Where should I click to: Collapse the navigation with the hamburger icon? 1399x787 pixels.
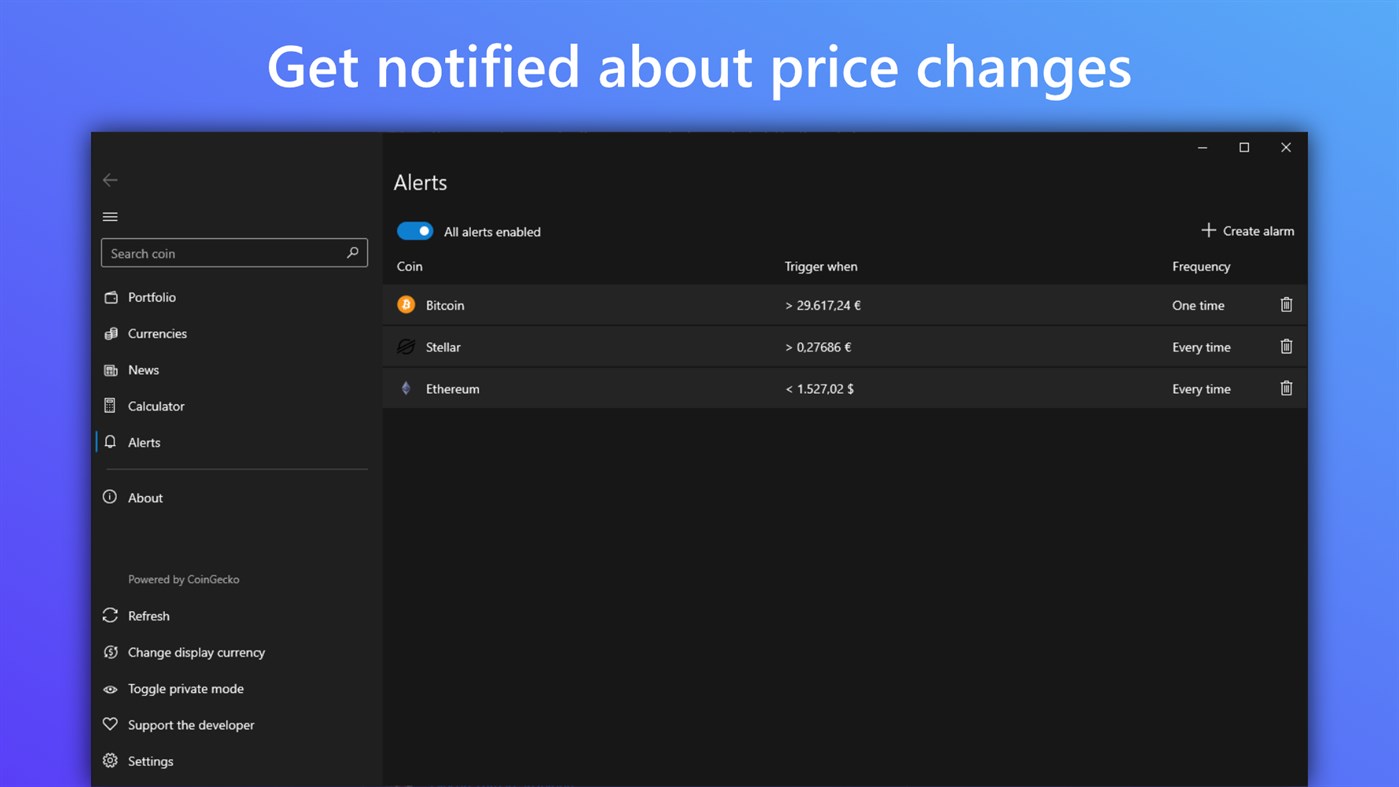tap(110, 216)
